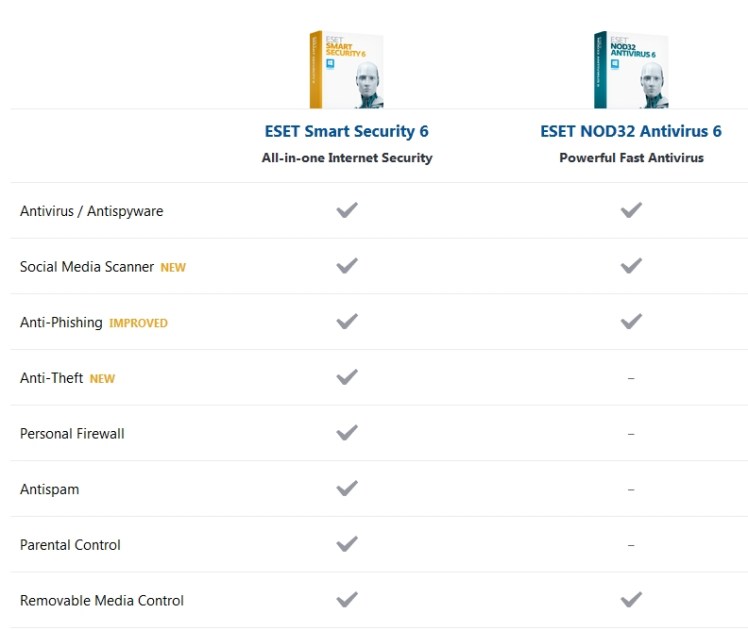Click NOD32 checkmark for Antivirus / Antispyware
The width and height of the screenshot is (748, 630).
coord(631,210)
